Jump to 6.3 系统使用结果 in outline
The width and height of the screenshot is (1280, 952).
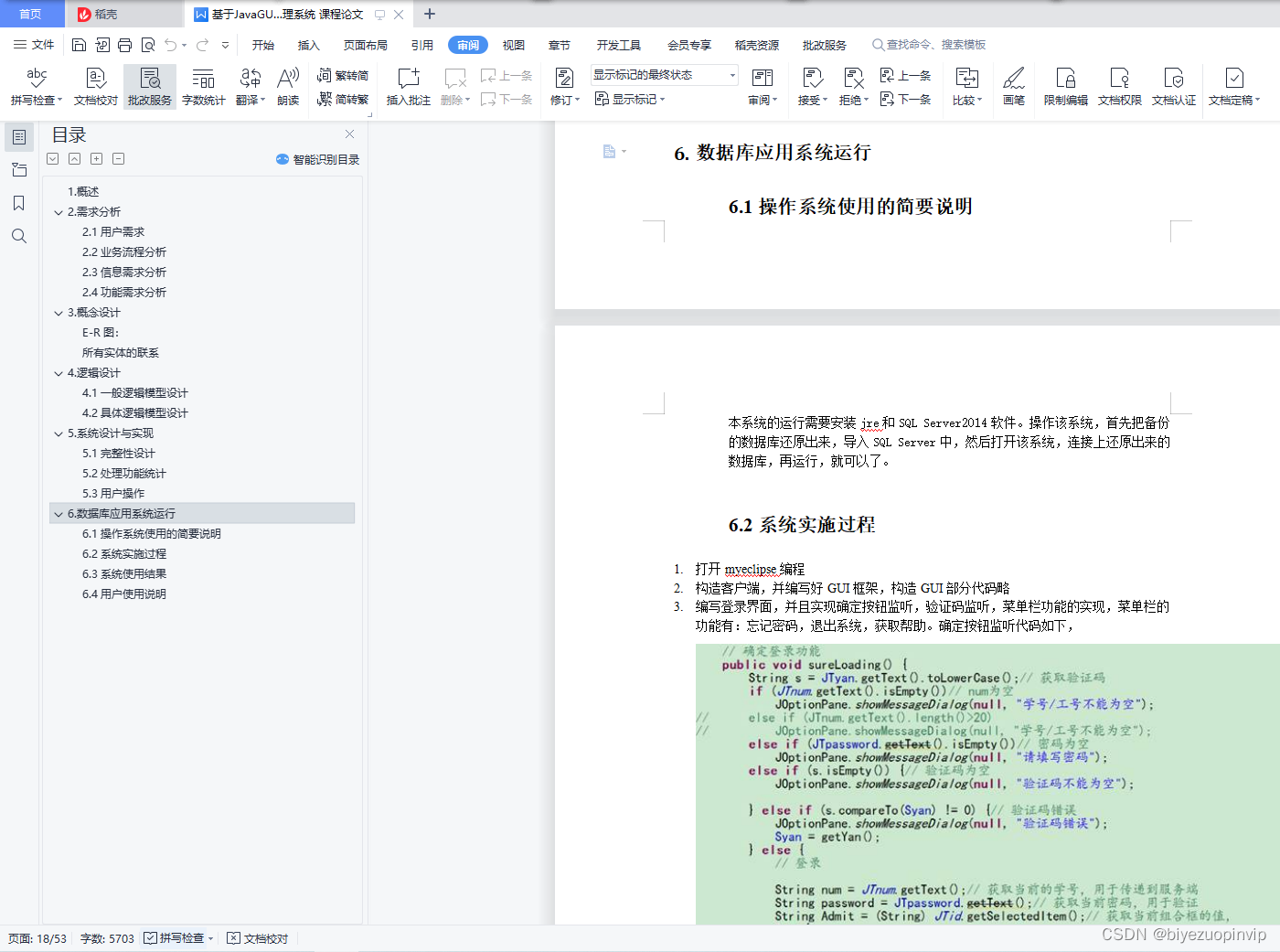124,574
